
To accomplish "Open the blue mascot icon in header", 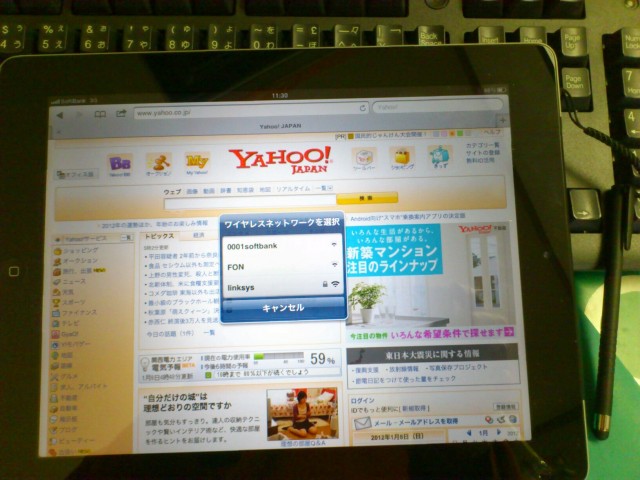I will click(439, 157).
